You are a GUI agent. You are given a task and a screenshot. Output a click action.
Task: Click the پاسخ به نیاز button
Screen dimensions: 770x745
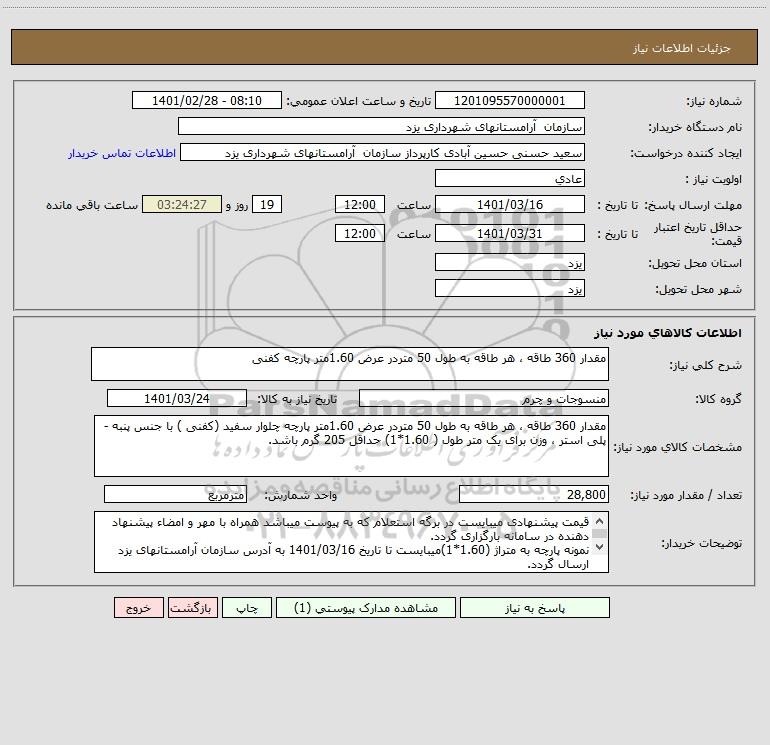pyautogui.click(x=535, y=608)
